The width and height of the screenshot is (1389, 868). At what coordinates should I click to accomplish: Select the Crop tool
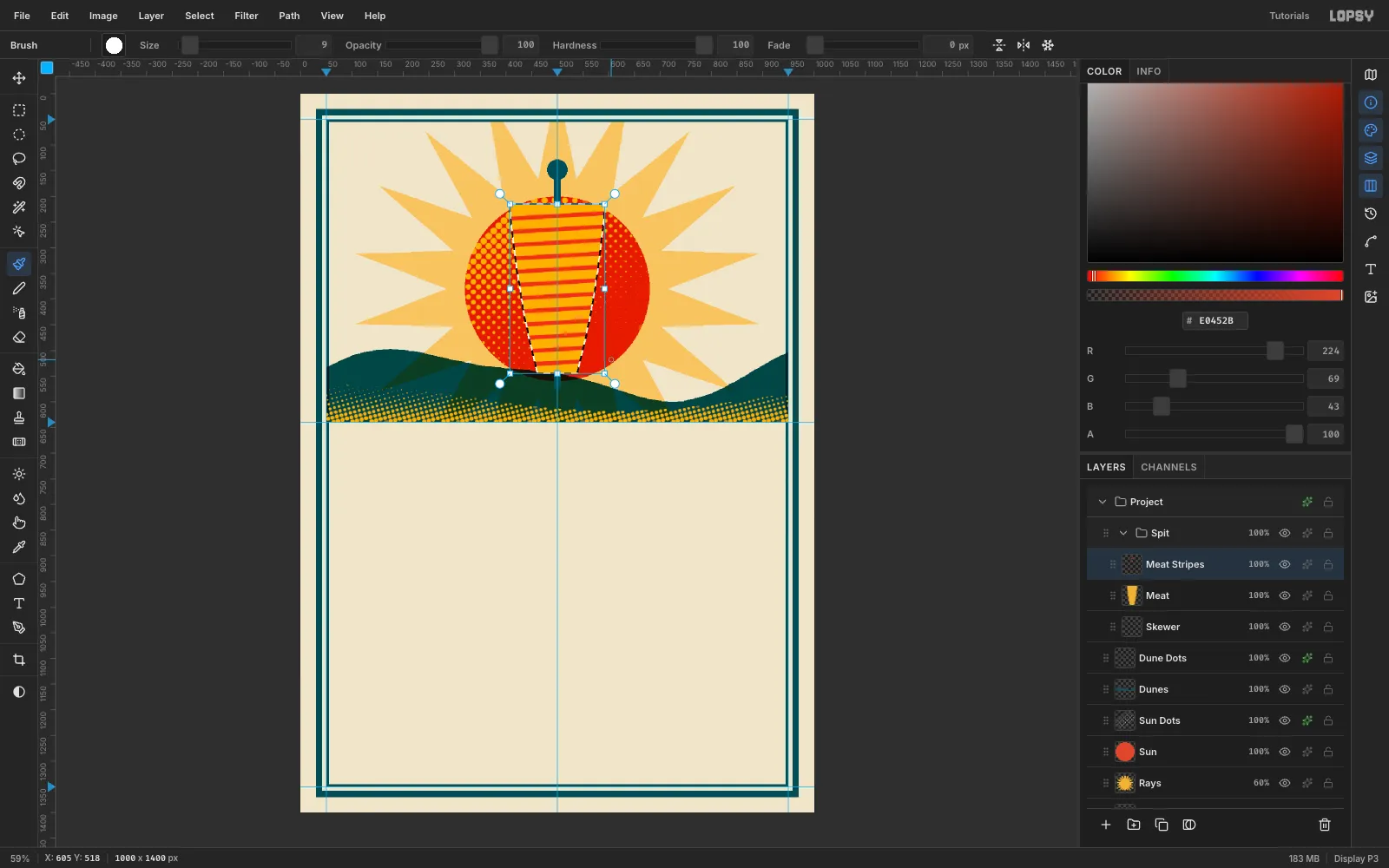click(19, 660)
